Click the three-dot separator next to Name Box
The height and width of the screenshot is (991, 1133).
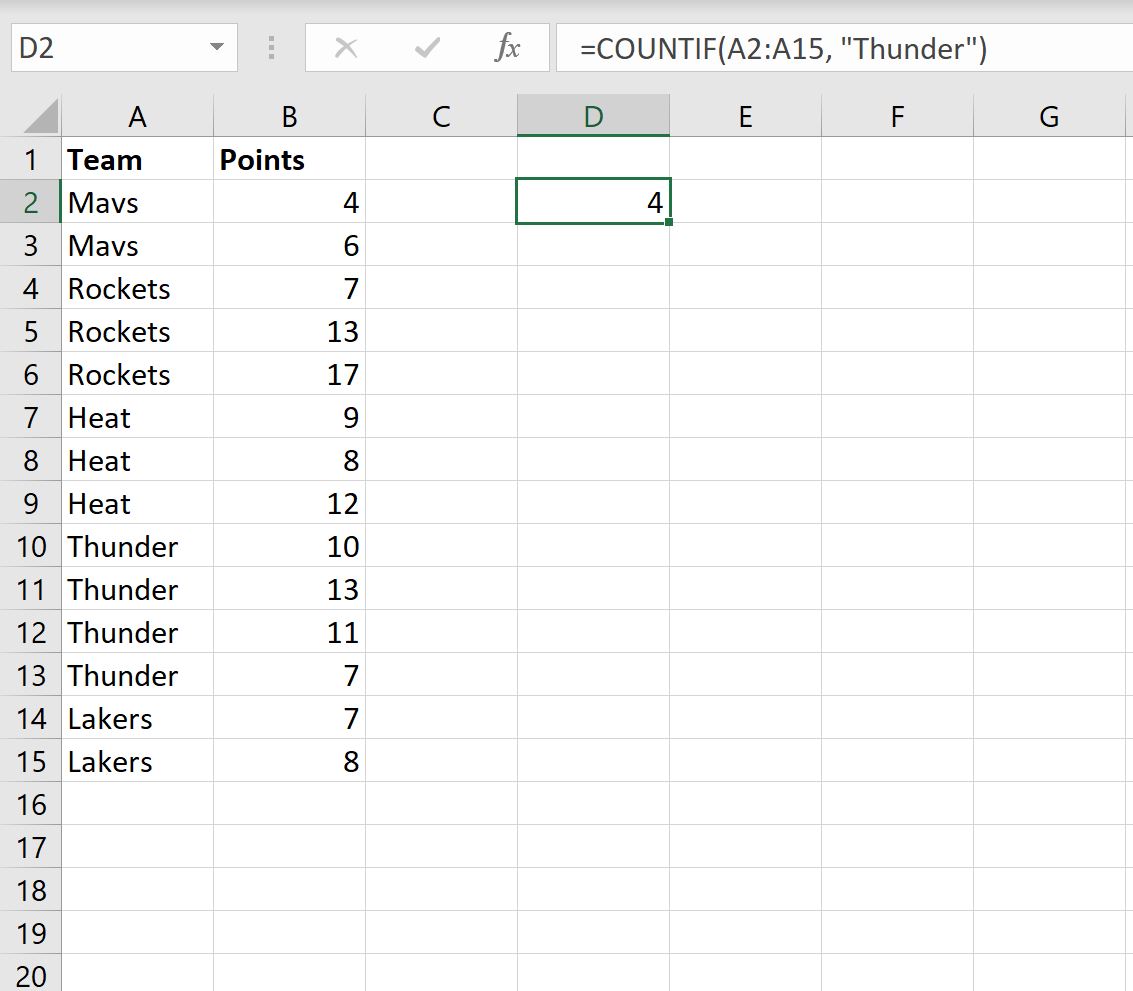click(270, 47)
